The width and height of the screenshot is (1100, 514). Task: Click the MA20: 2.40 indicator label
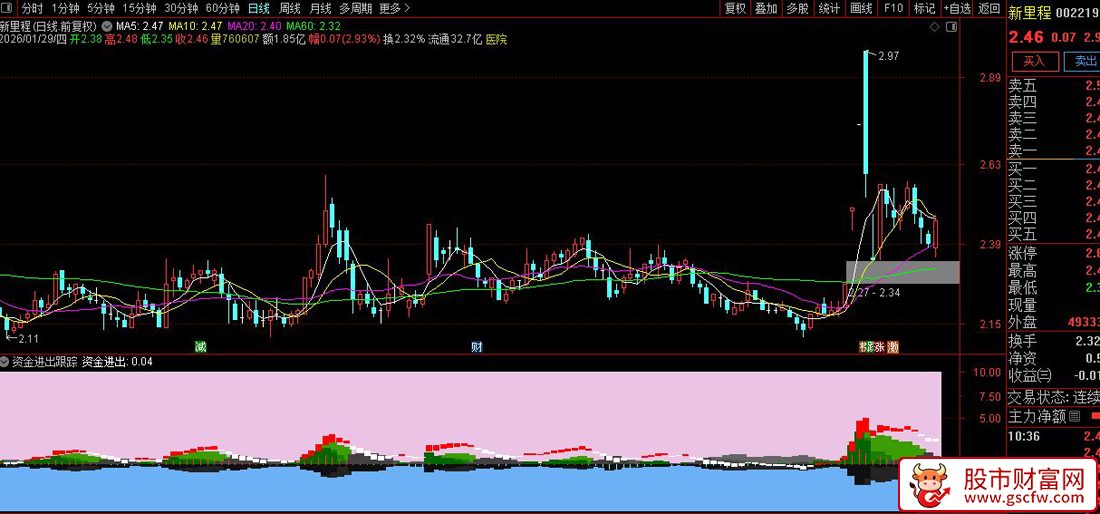[255, 26]
